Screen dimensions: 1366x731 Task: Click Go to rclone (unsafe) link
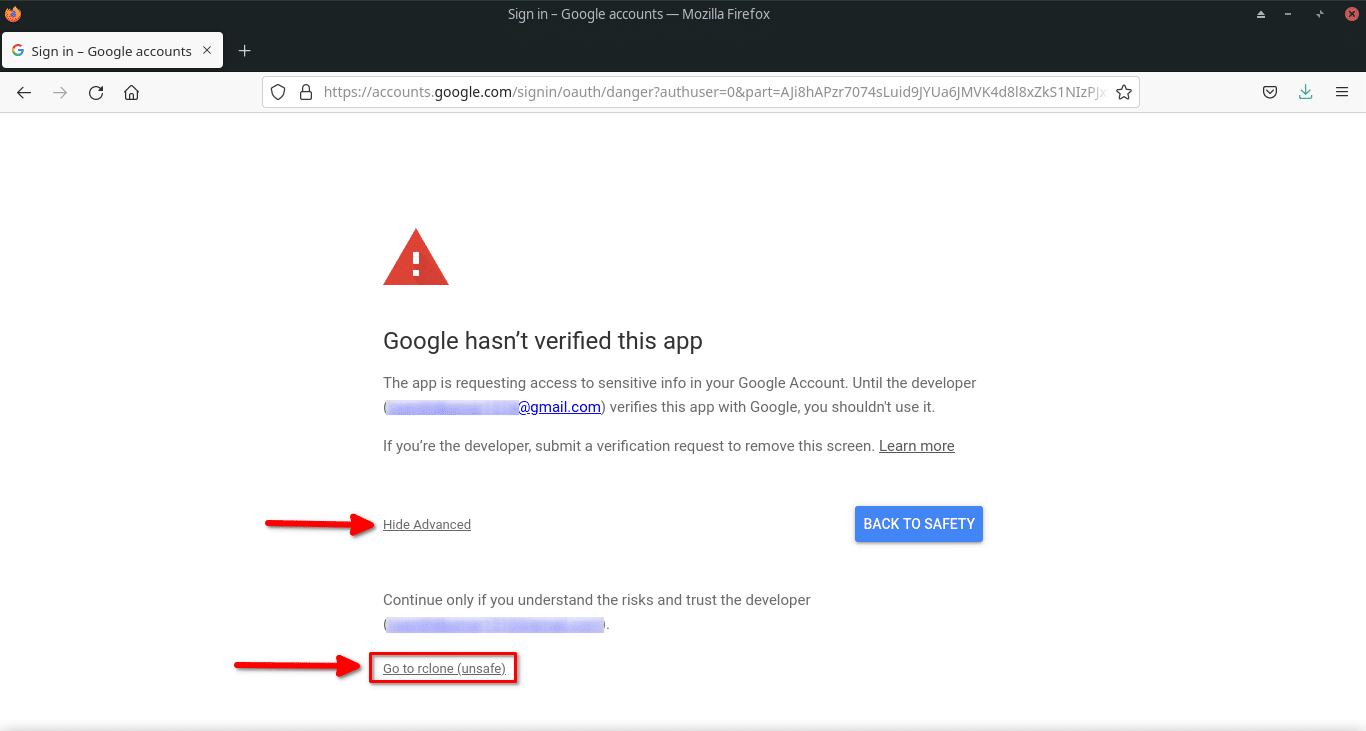point(444,668)
